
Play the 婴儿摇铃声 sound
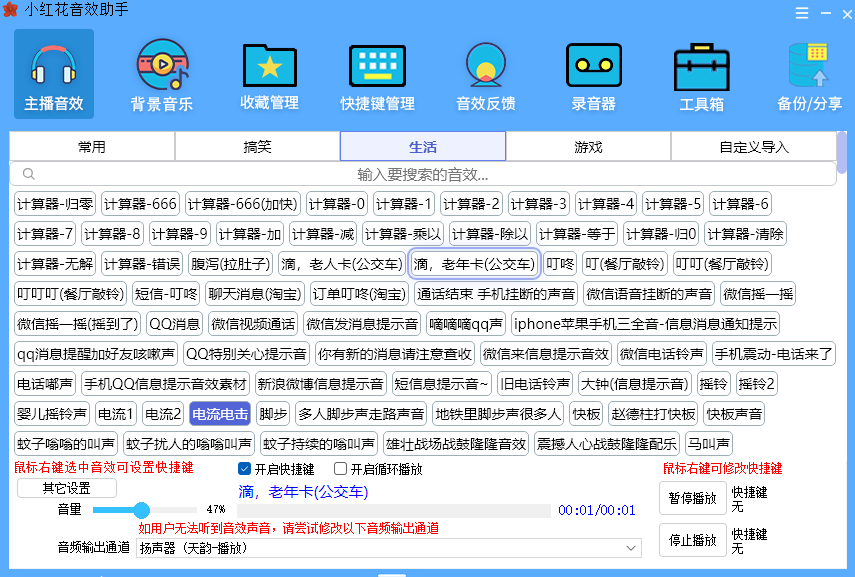click(52, 414)
